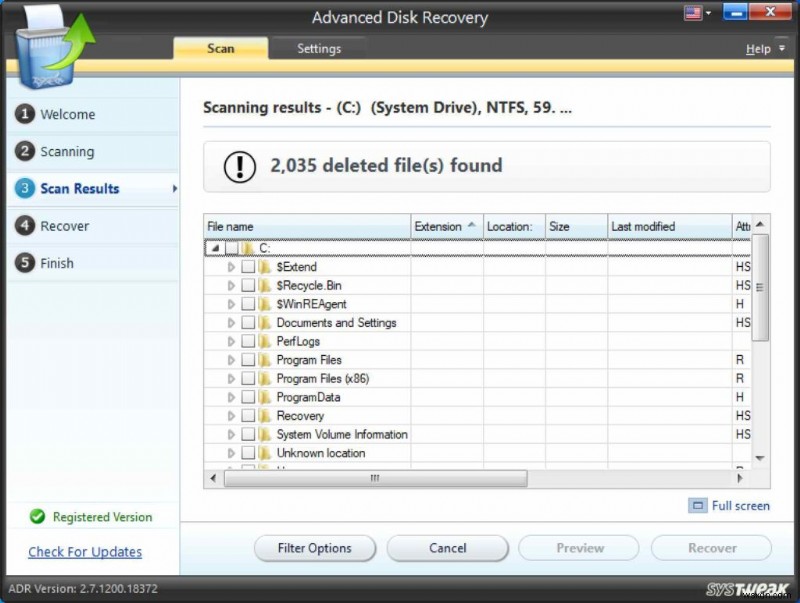Select the Program Files (x86) checkbox

(249, 378)
